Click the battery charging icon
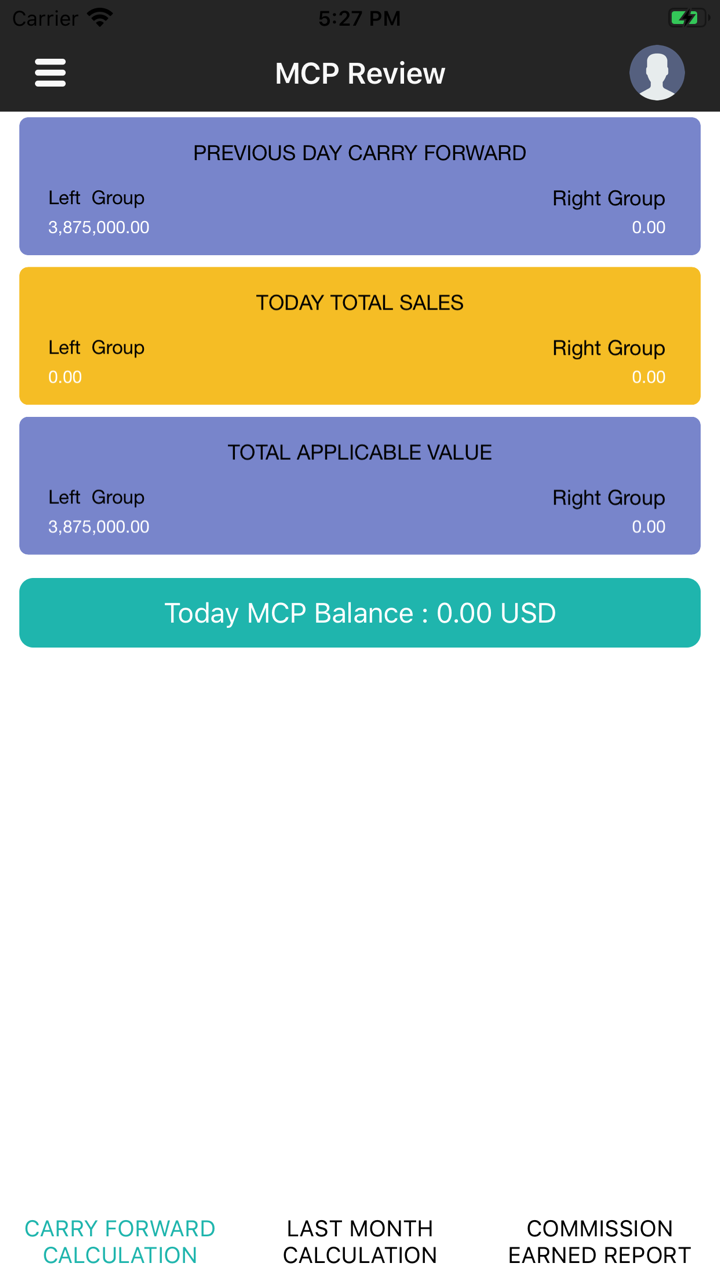Image resolution: width=720 pixels, height=1280 pixels. coord(687,18)
